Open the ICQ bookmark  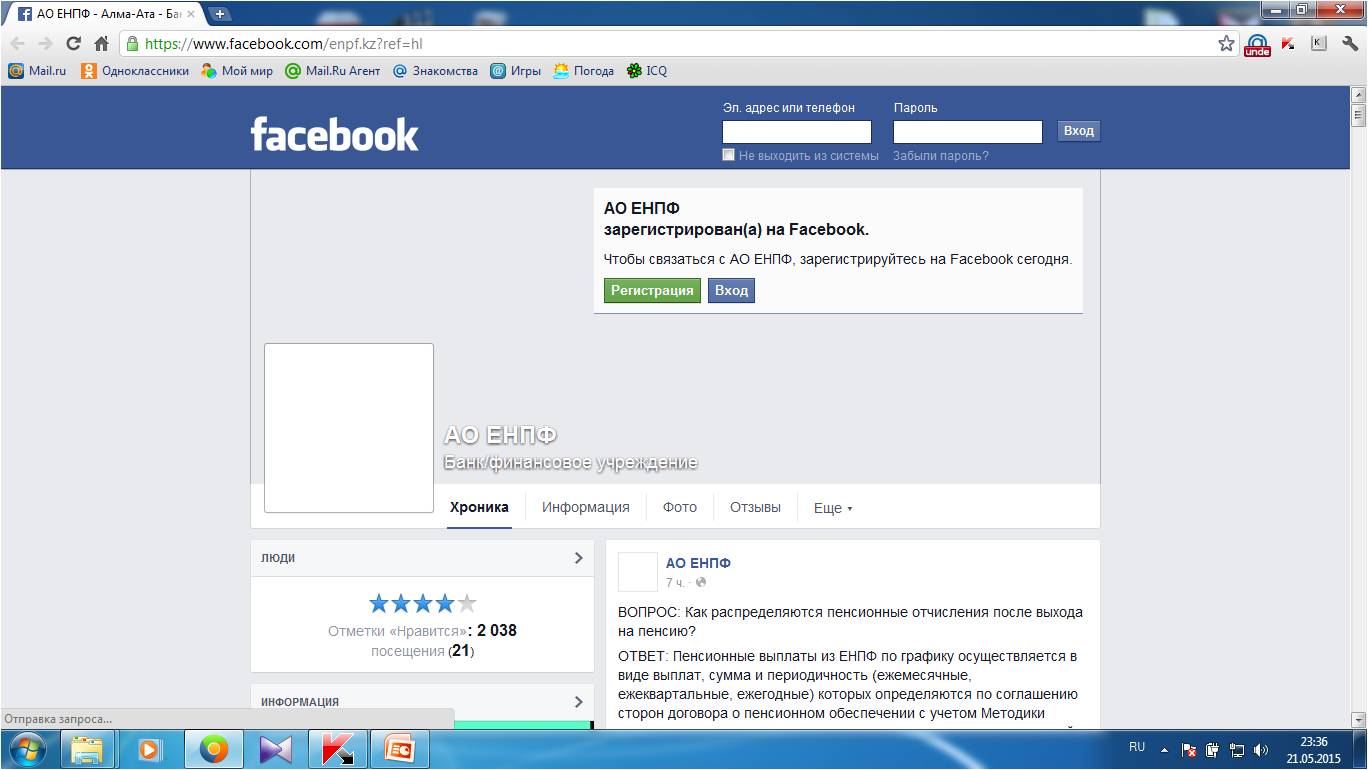click(x=647, y=71)
